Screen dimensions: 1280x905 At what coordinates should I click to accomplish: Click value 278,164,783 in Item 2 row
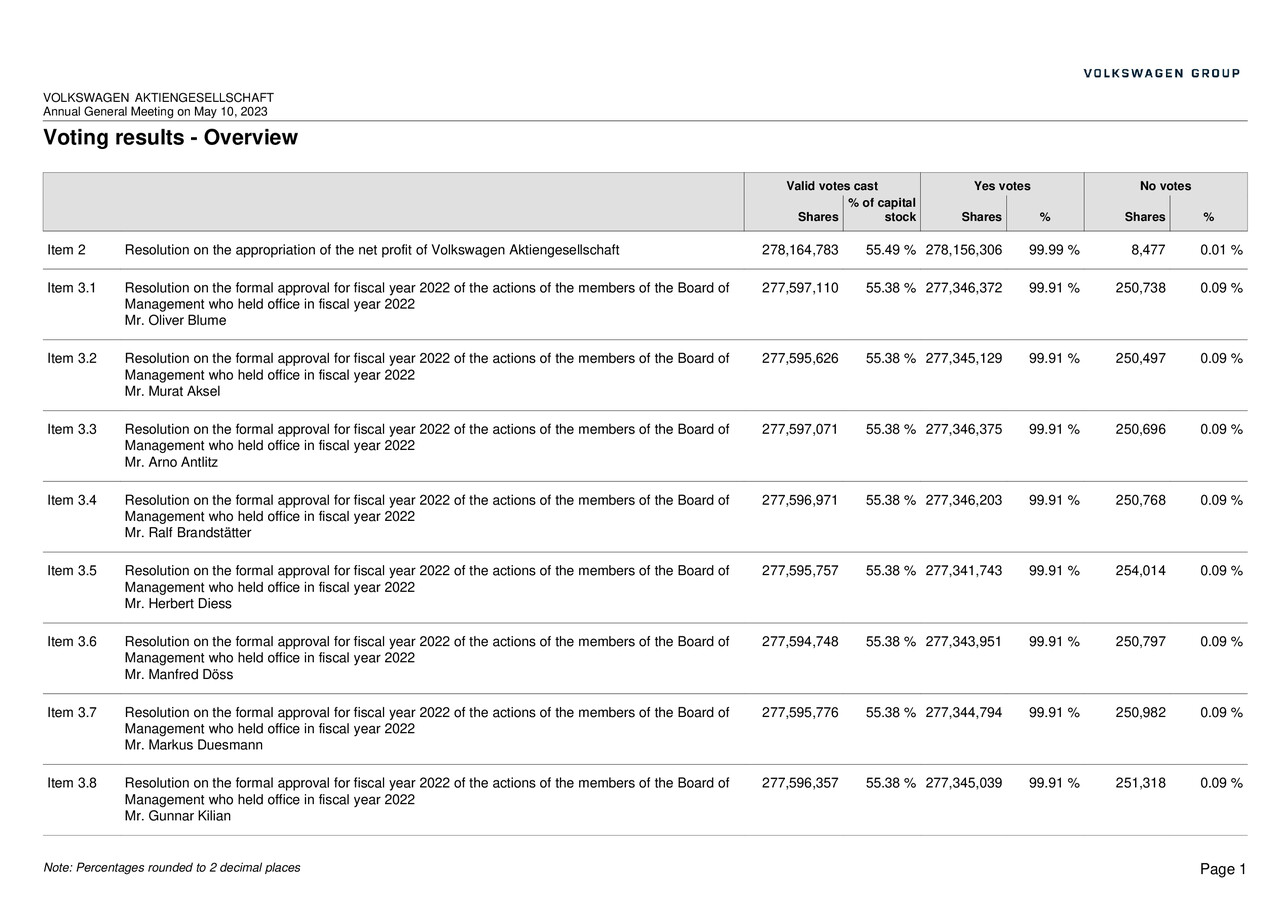(x=800, y=250)
